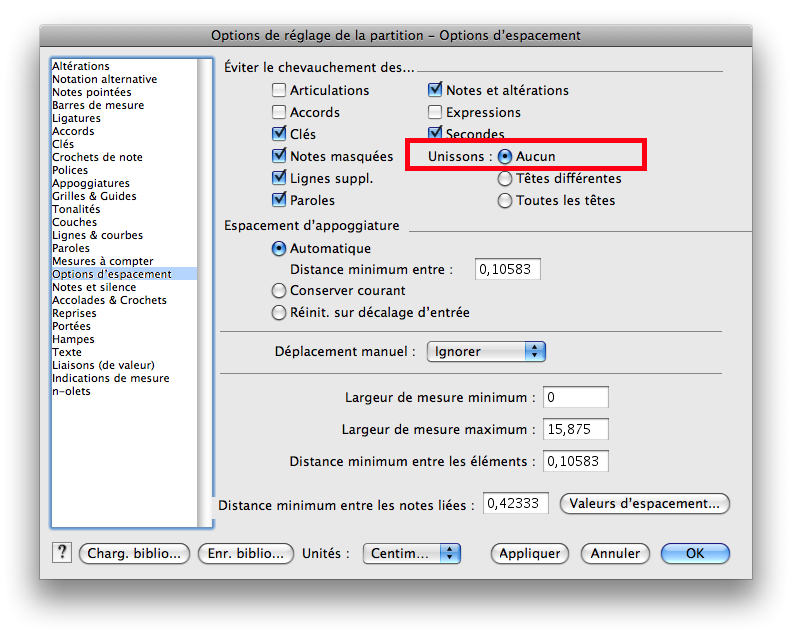Open the Déplacement manuel dropdown

tap(486, 352)
